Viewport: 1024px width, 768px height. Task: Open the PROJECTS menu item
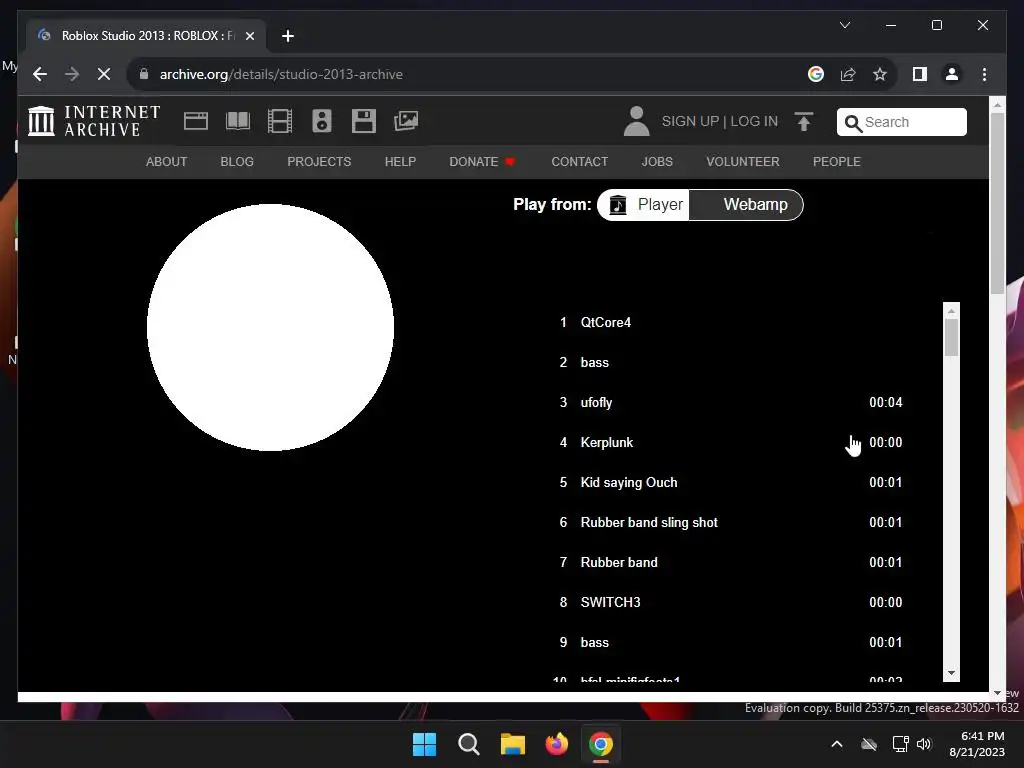(319, 162)
